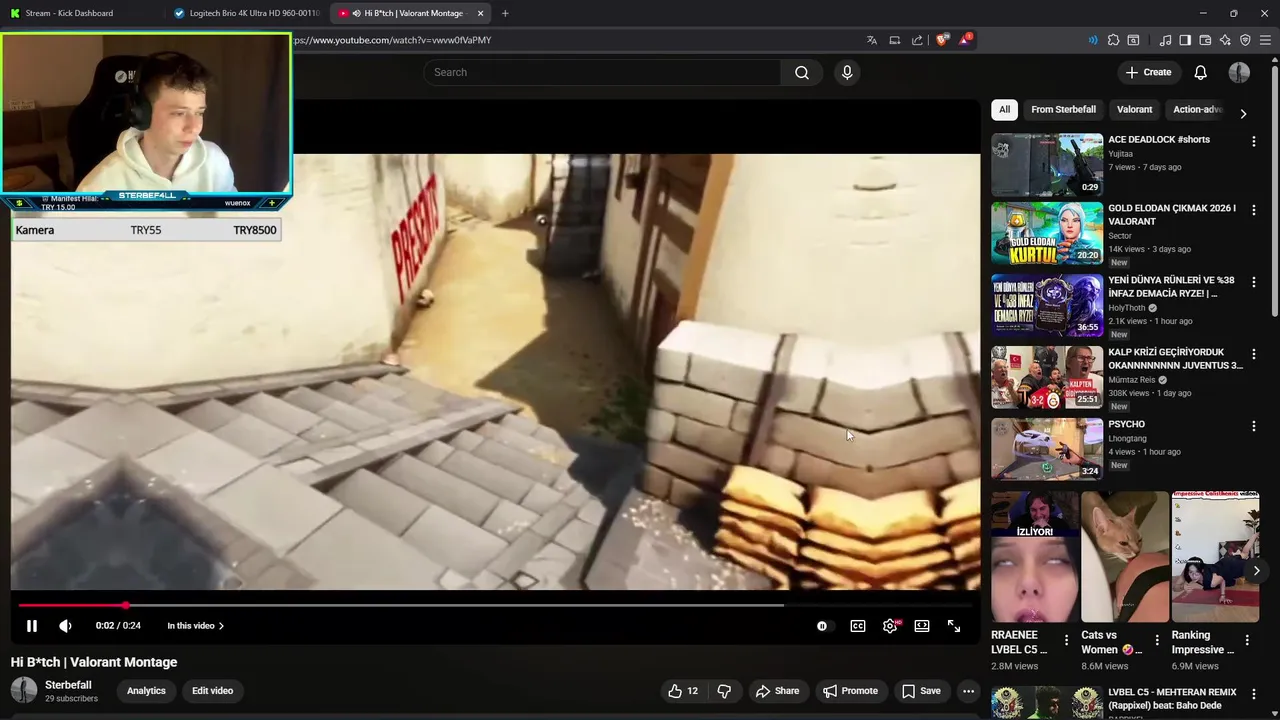
Task: Switch to Logitech Brio 4K tab
Action: (x=247, y=13)
